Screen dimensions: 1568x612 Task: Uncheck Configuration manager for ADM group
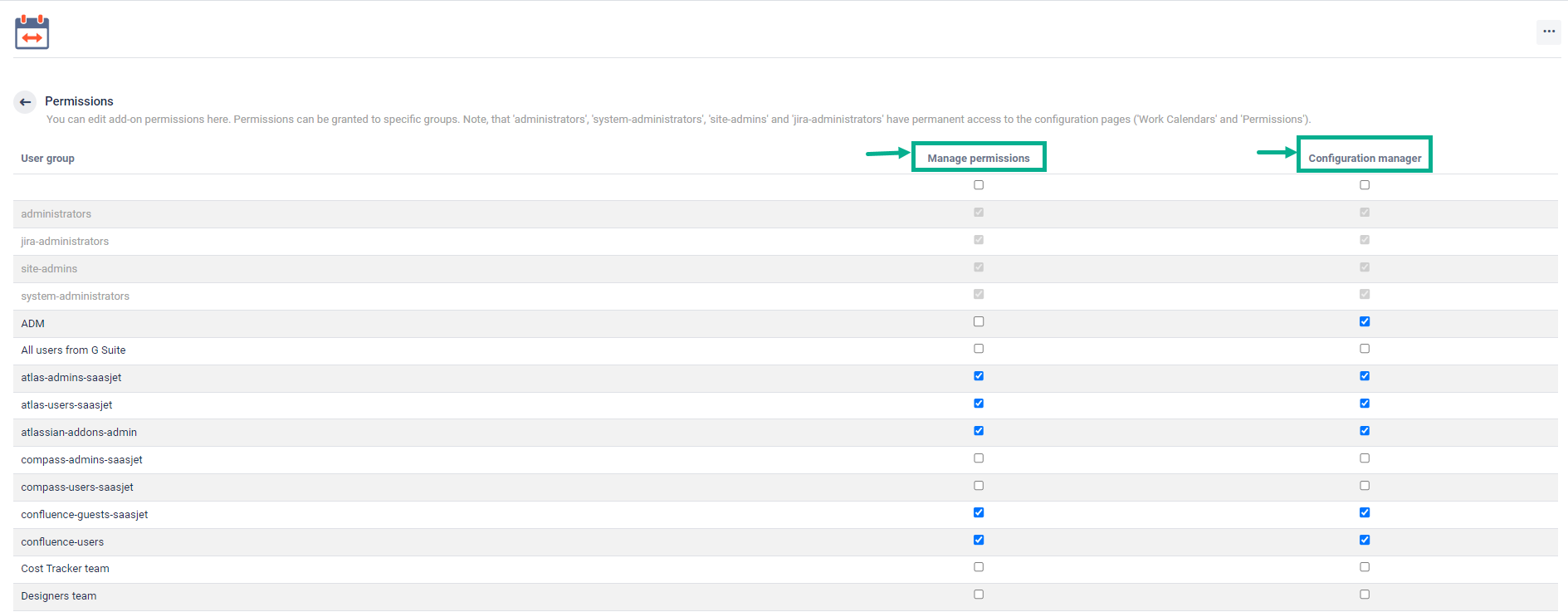pos(1365,322)
